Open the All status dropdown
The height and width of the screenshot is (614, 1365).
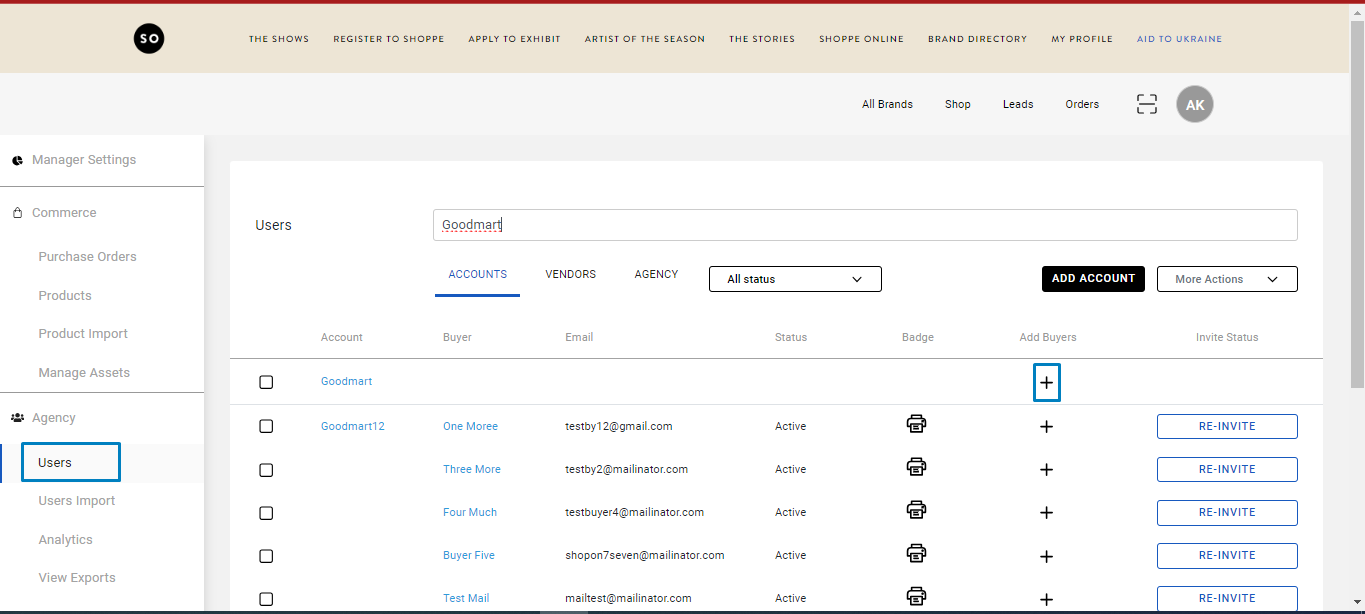(795, 279)
